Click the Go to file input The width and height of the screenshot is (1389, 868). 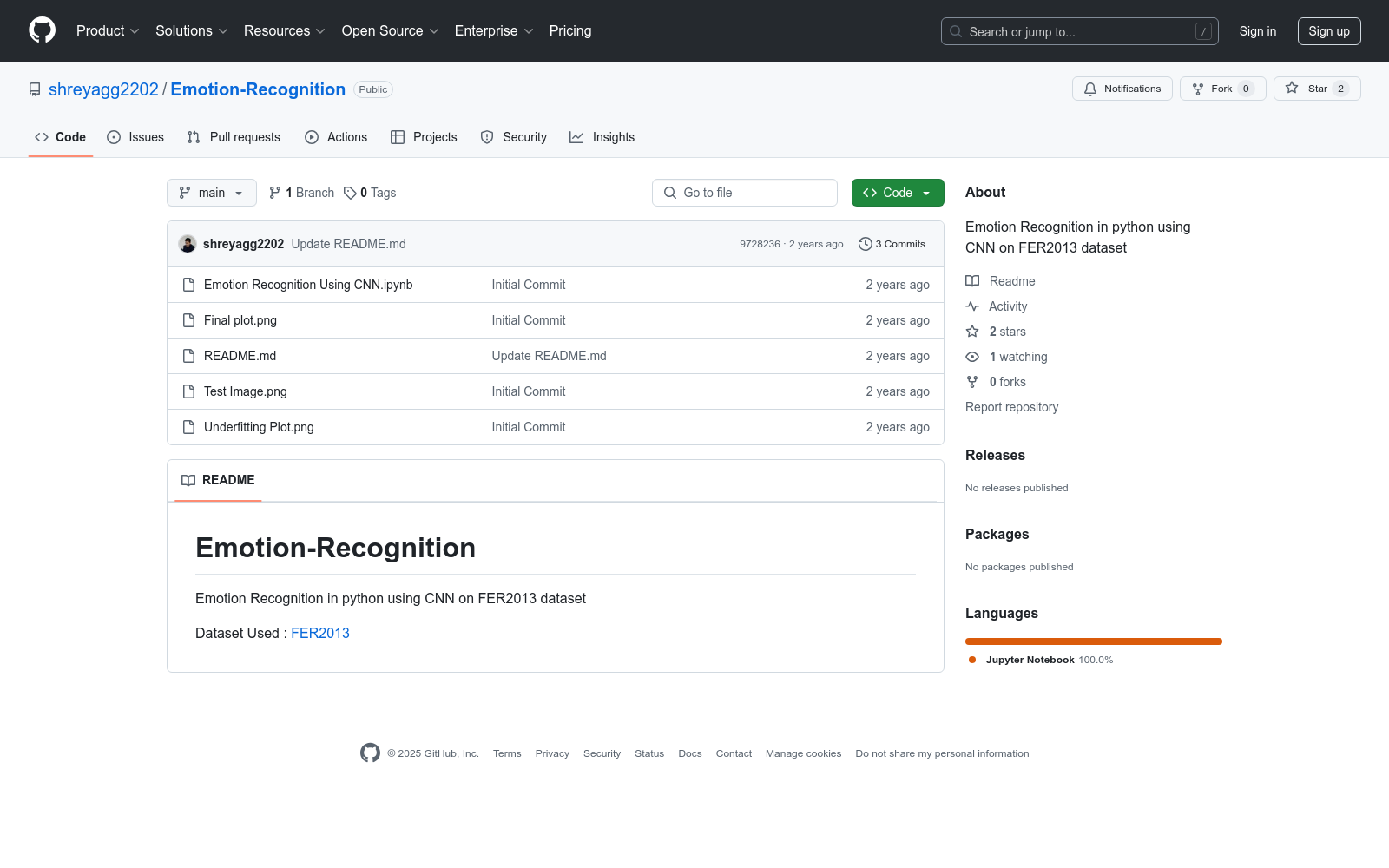(745, 193)
